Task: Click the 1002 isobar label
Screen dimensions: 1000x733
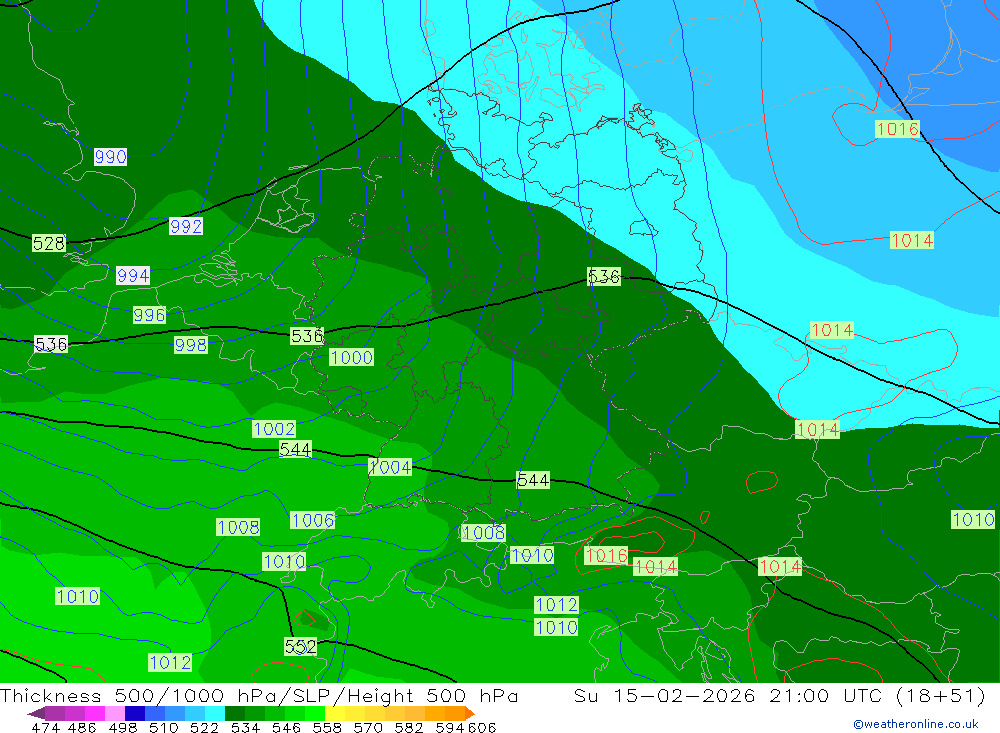Action: (x=274, y=429)
